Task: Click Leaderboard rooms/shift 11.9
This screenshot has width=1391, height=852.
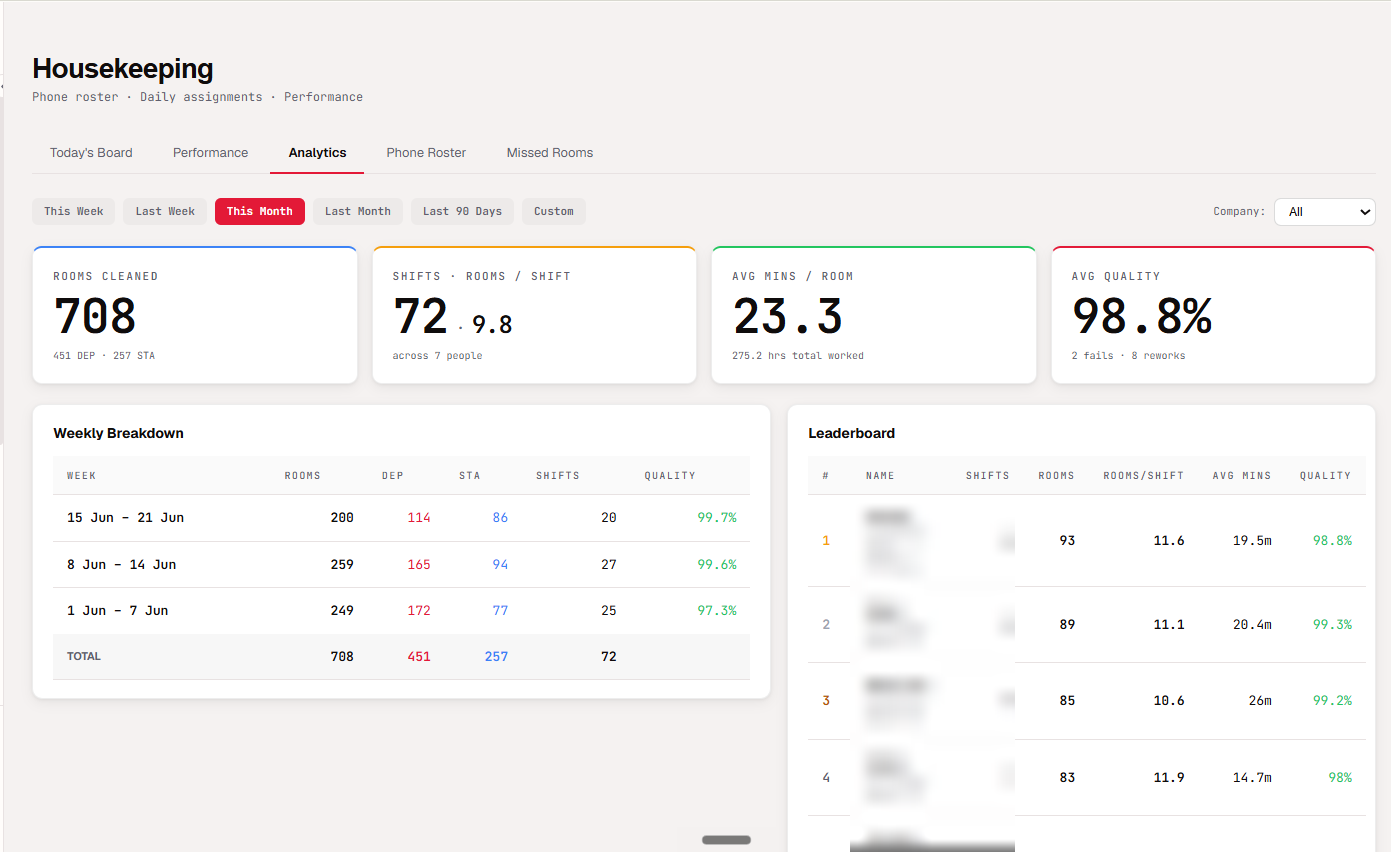Action: pos(1169,777)
